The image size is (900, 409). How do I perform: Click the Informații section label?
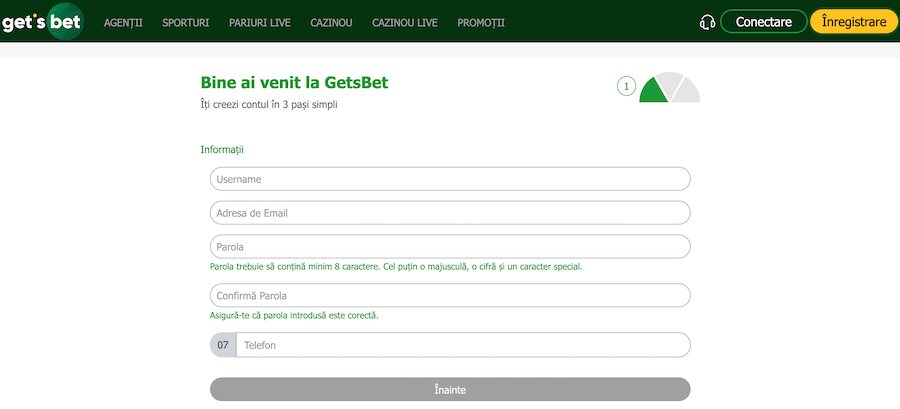click(x=222, y=150)
